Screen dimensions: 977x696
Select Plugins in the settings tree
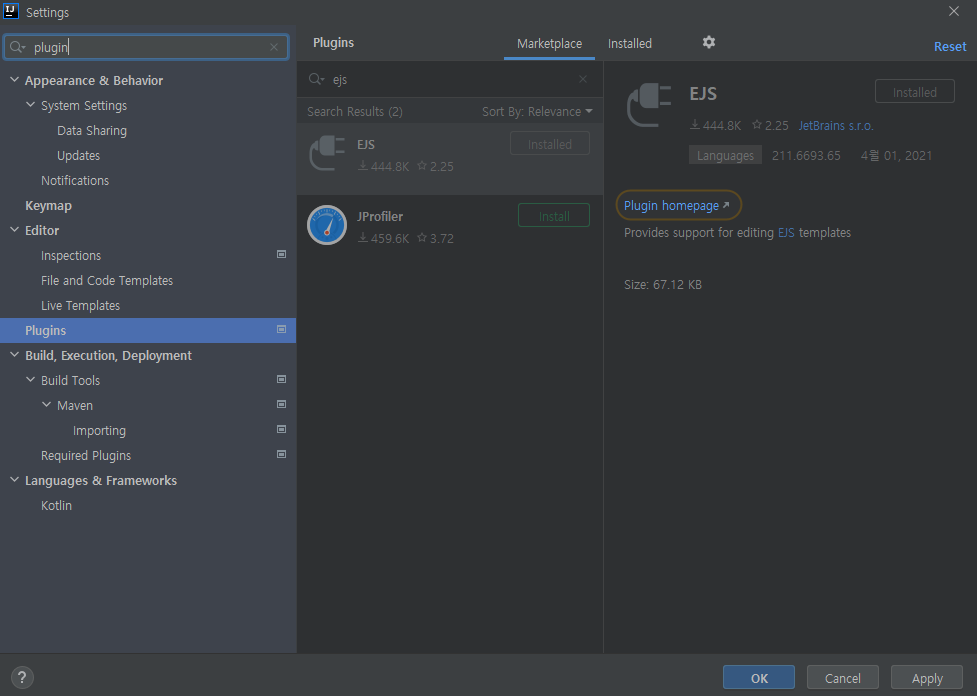coord(148,330)
